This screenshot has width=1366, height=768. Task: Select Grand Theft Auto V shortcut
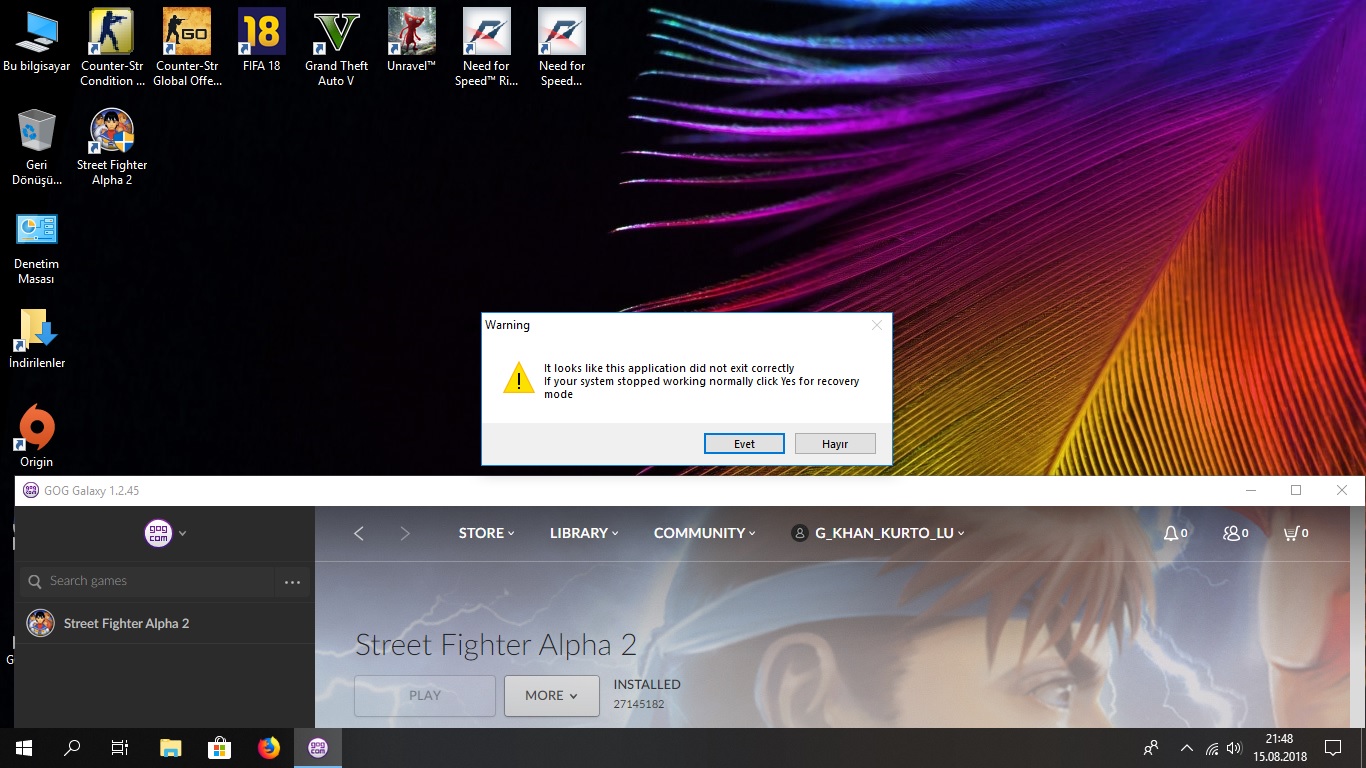336,47
